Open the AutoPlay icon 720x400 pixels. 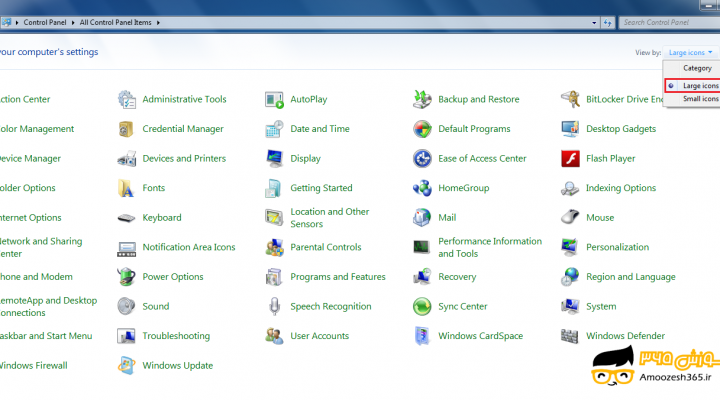click(x=274, y=99)
